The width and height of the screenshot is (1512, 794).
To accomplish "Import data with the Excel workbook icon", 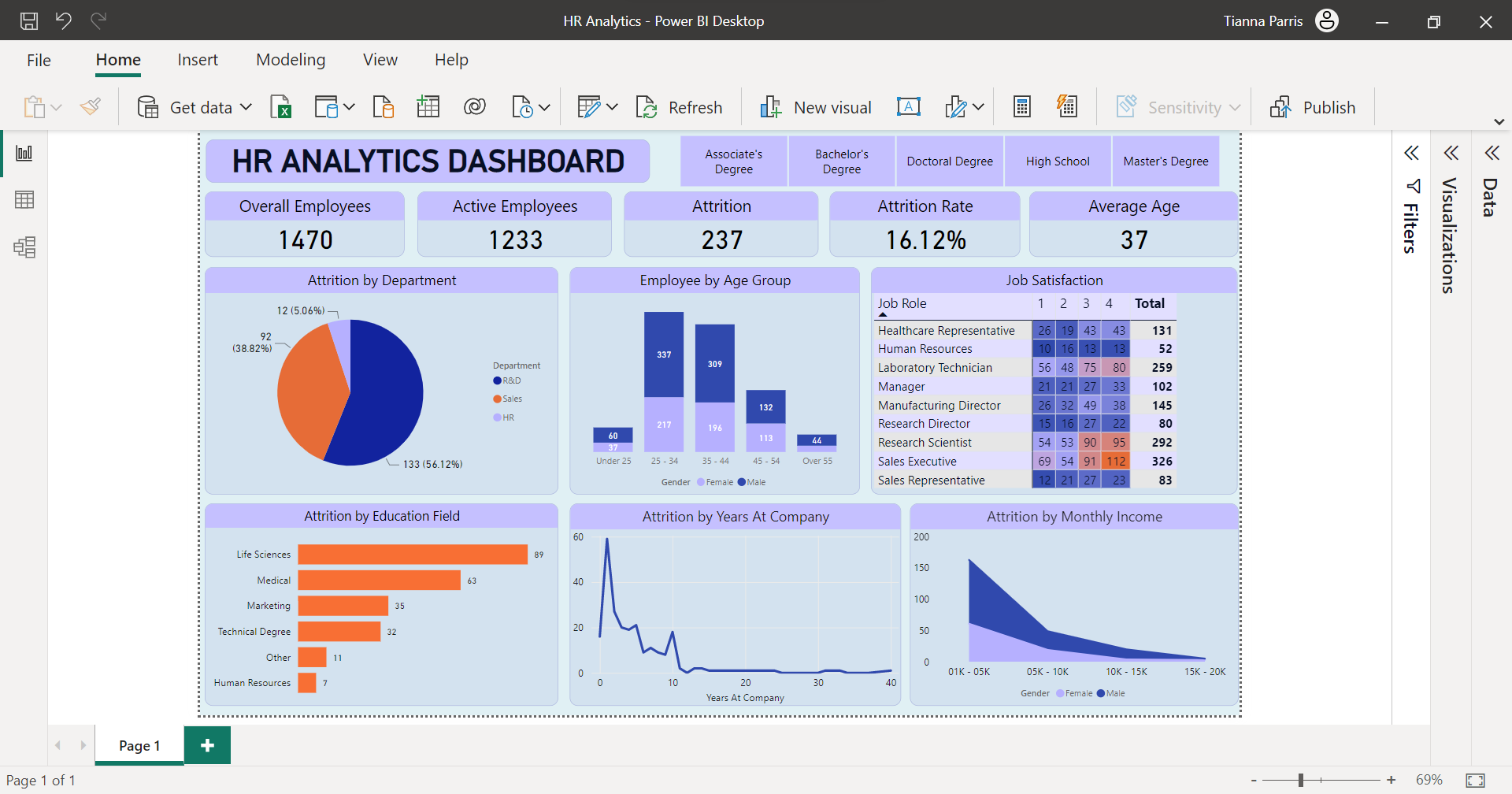I will click(281, 106).
